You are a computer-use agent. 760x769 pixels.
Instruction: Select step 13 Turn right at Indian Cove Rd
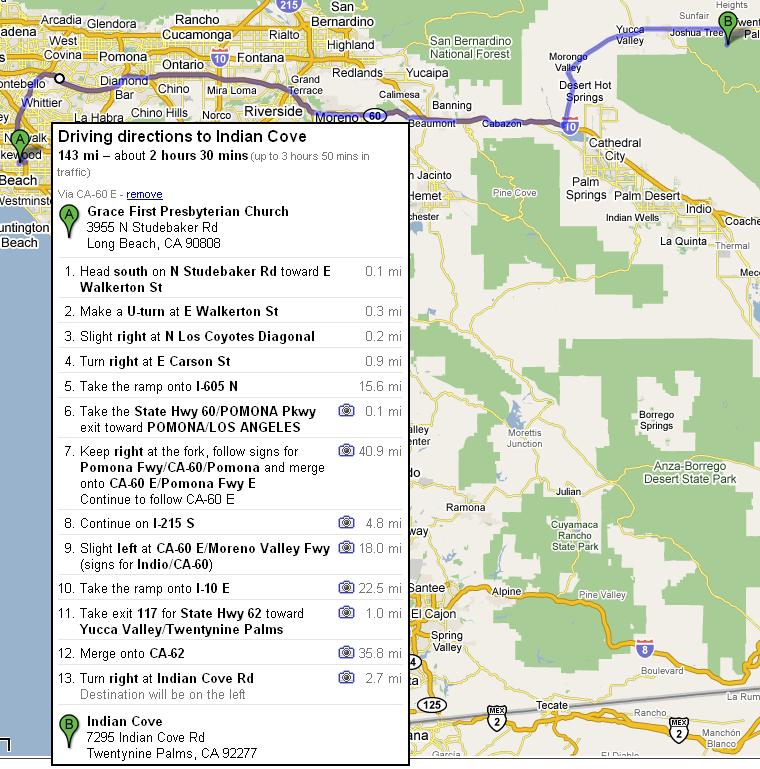(230, 686)
